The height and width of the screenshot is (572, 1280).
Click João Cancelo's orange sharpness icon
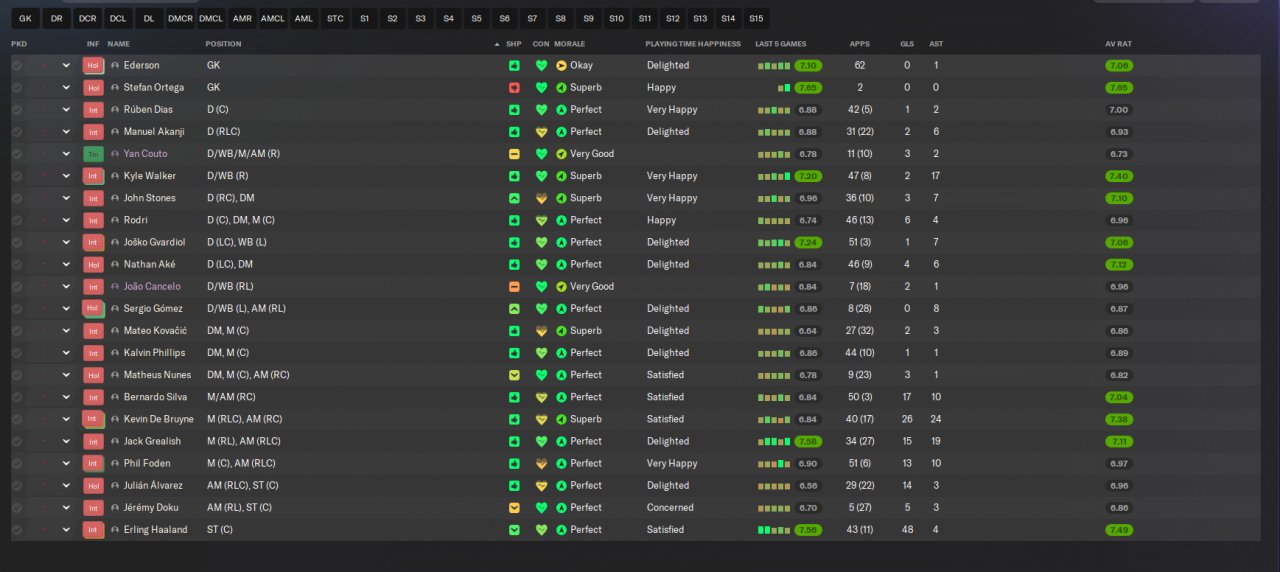click(514, 287)
